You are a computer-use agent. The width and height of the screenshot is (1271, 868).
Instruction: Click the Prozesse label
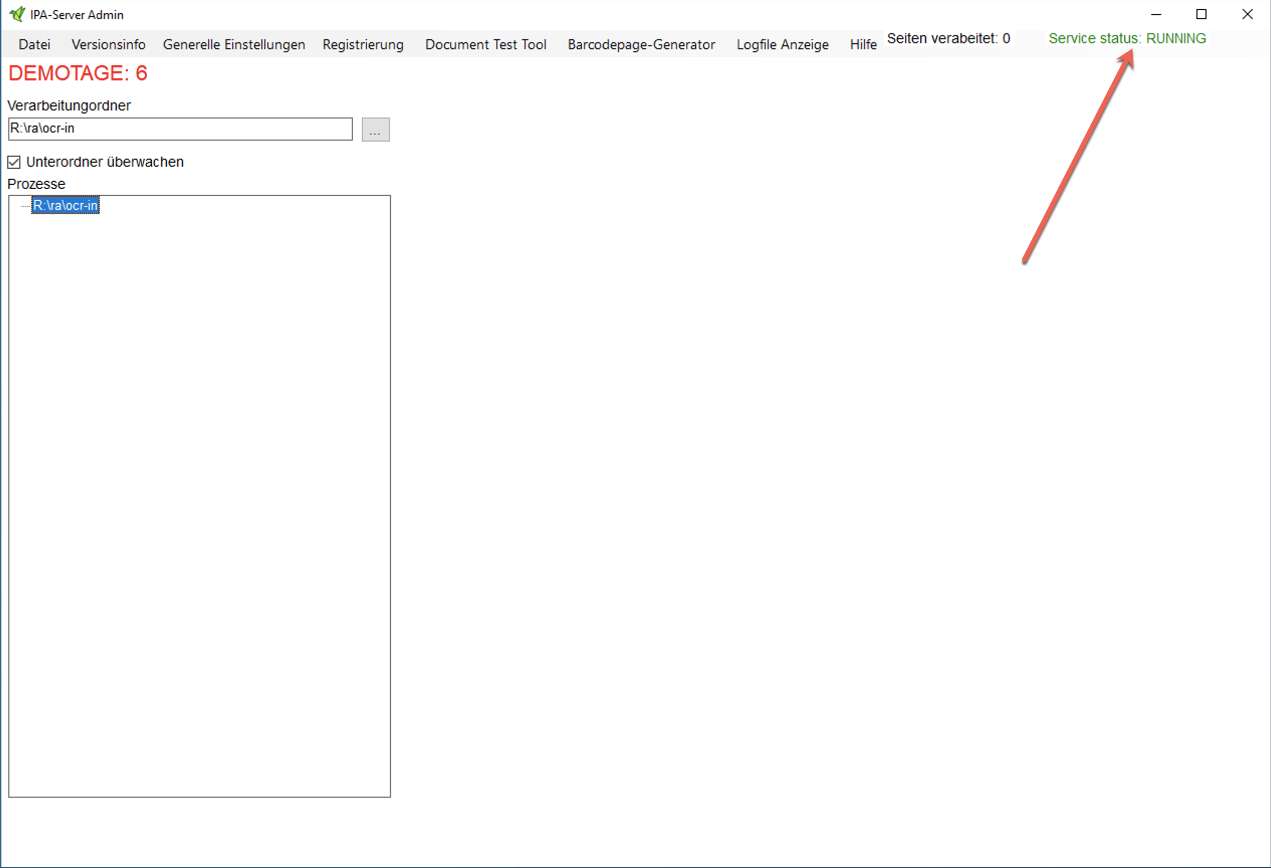click(36, 184)
